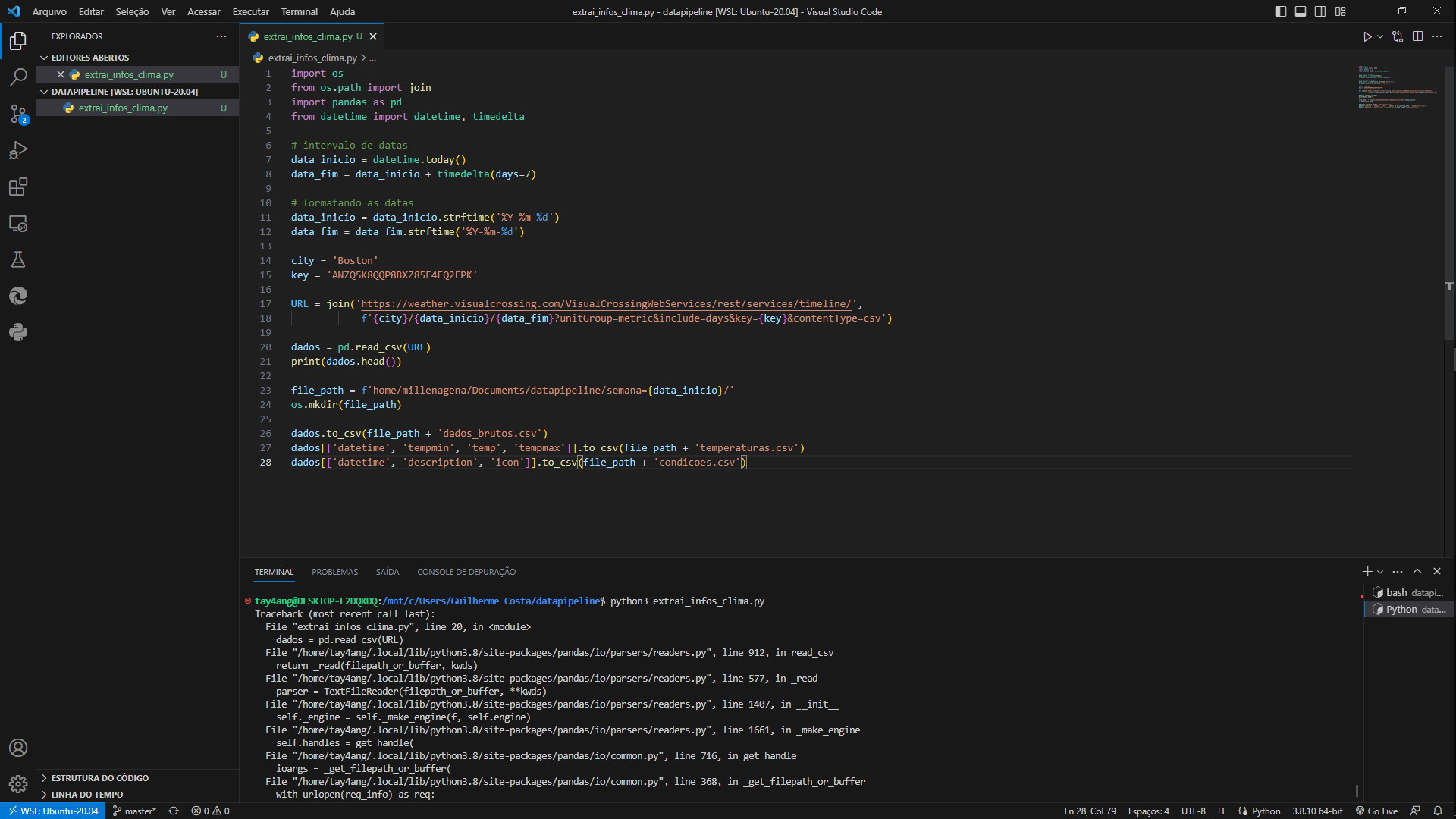Toggle the bottom panel layout
This screenshot has height=819, width=1456.
[x=1301, y=11]
